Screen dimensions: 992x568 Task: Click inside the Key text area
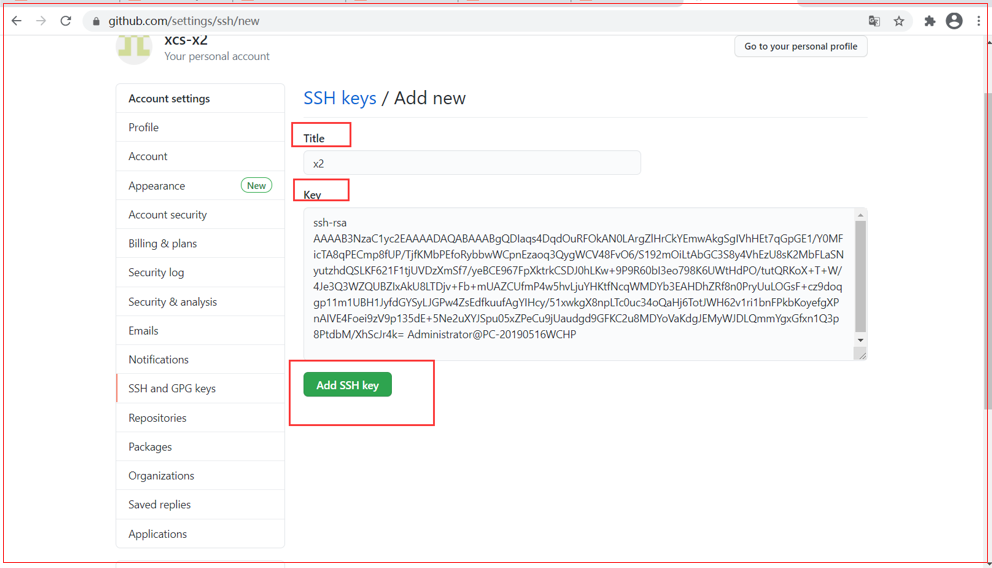click(578, 284)
